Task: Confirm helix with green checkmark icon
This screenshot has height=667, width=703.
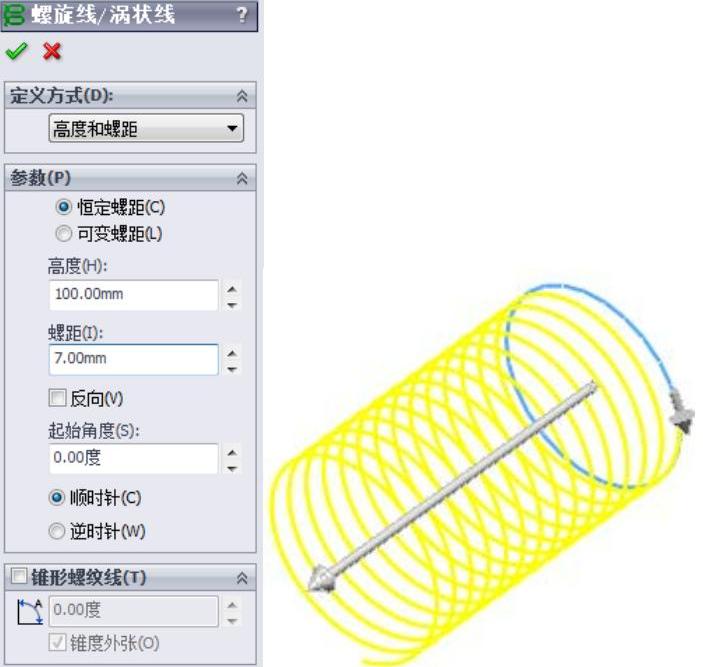Action: pos(17,51)
